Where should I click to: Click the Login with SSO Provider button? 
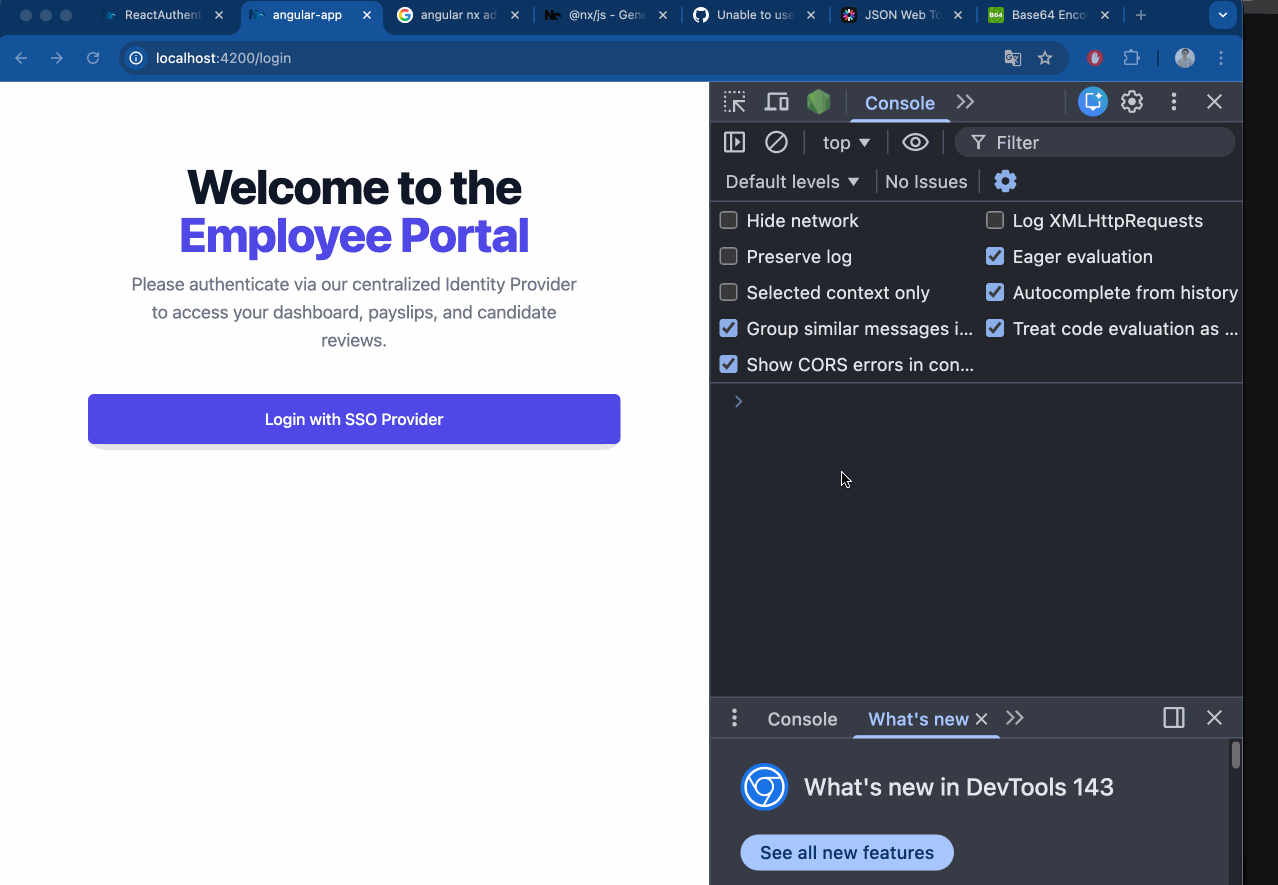pyautogui.click(x=353, y=419)
